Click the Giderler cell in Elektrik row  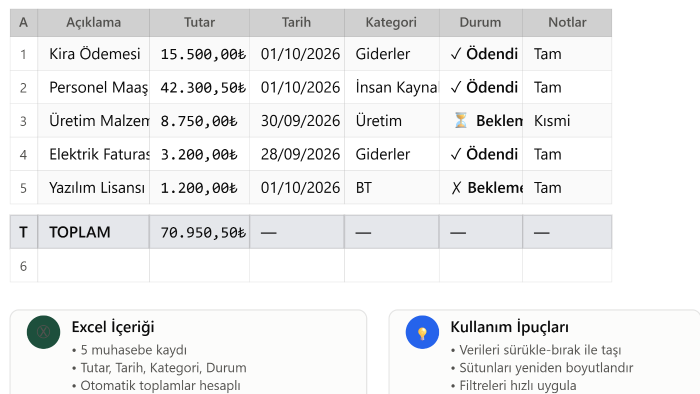tap(392, 154)
